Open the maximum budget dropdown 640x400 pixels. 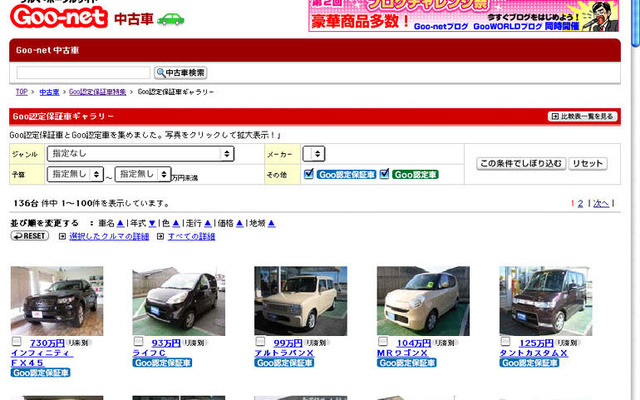click(x=143, y=174)
